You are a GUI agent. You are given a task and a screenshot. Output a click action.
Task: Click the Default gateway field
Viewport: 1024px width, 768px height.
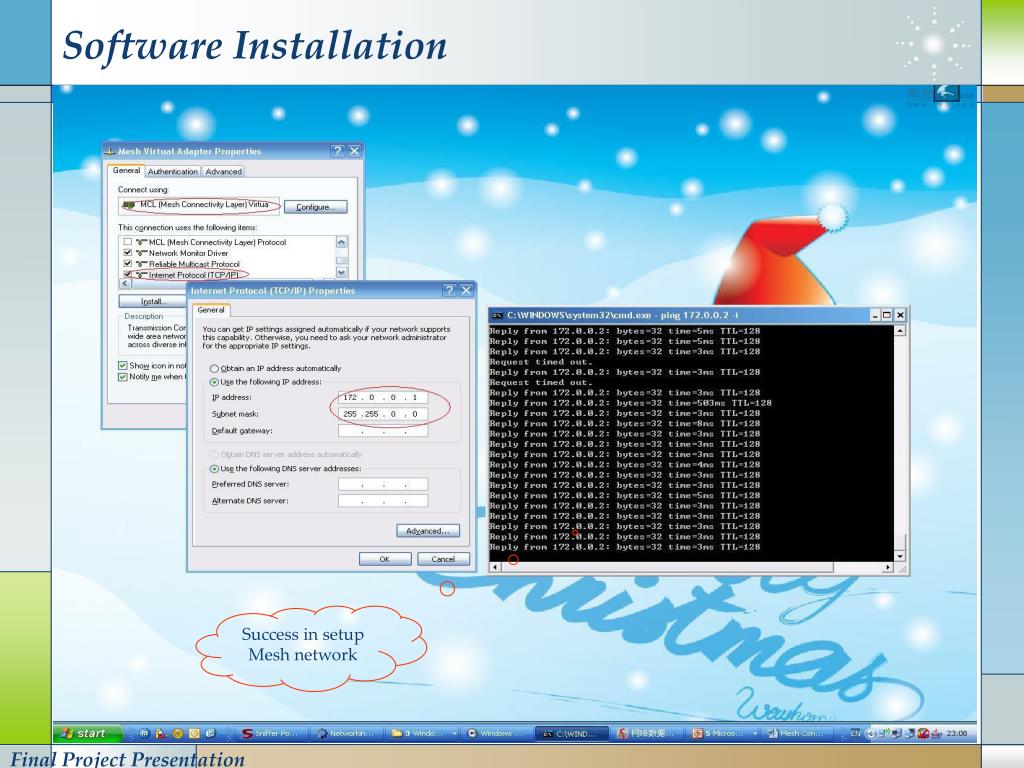(383, 431)
